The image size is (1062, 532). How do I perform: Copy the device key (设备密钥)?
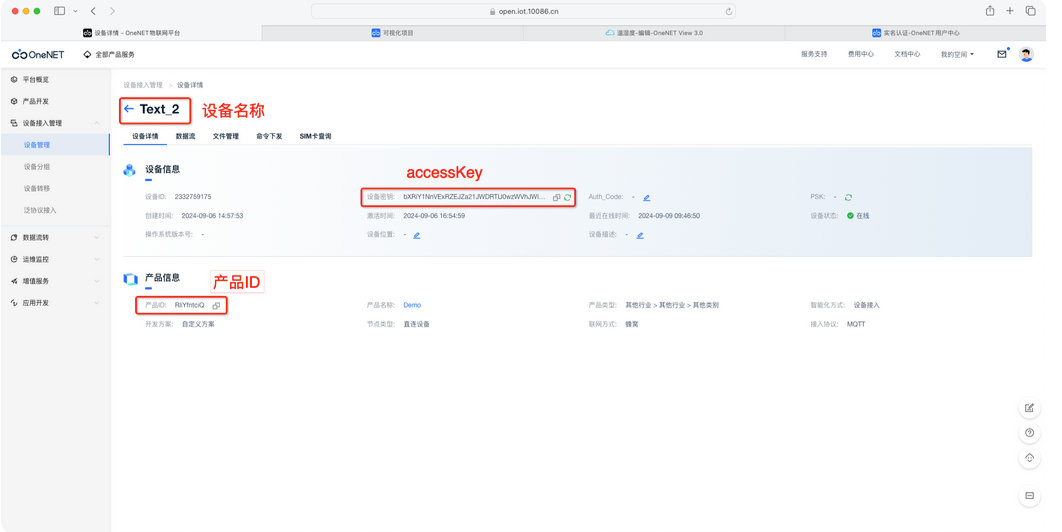coord(557,198)
